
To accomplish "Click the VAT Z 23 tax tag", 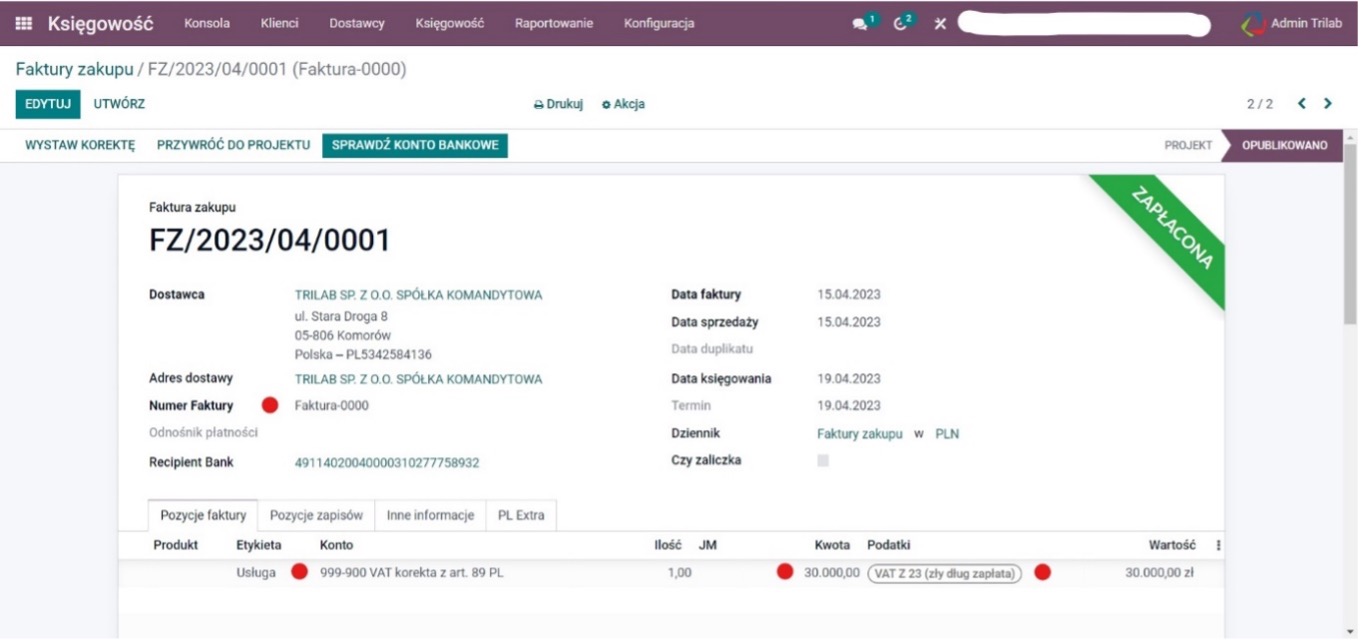I will [x=944, y=574].
